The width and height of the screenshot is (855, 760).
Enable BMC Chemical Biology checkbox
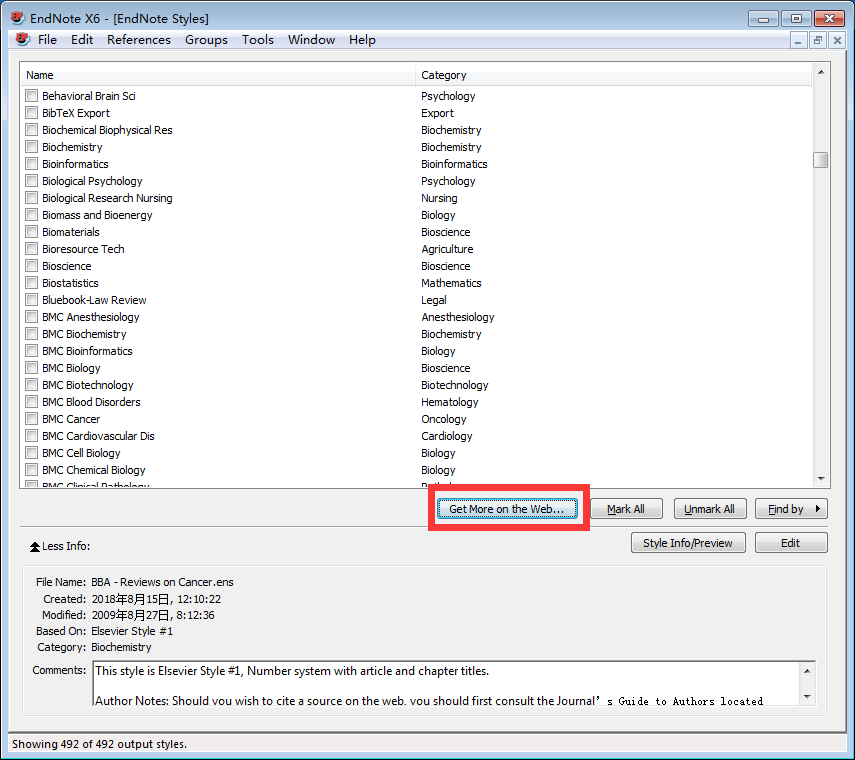click(32, 470)
